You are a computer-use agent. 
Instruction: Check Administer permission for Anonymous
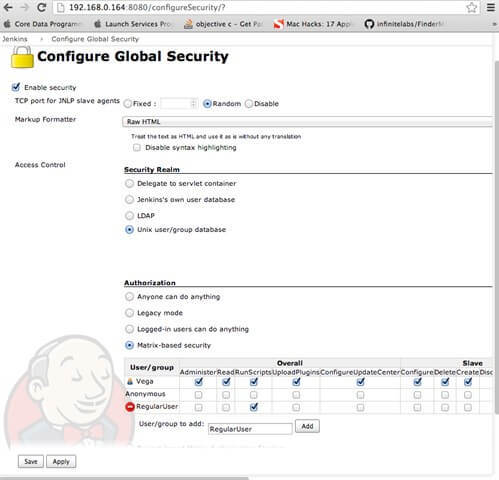pyautogui.click(x=198, y=395)
